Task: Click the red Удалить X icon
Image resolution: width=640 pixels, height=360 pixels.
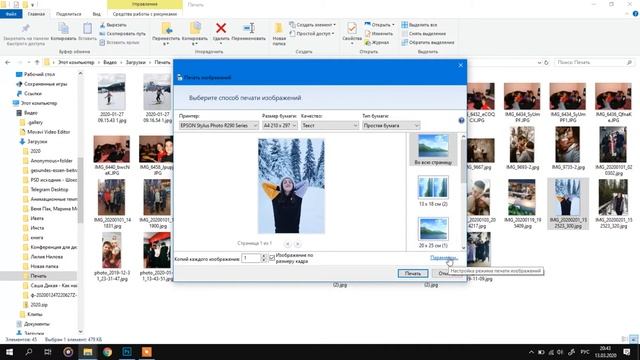Action: coord(221,28)
